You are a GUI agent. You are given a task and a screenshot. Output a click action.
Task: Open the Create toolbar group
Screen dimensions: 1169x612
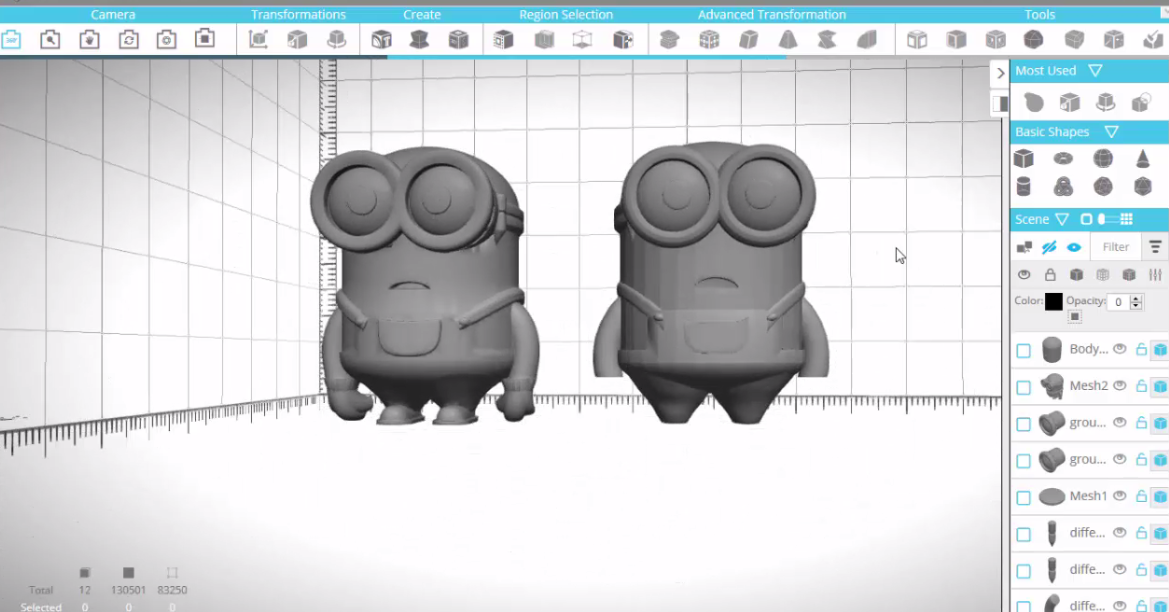(422, 14)
